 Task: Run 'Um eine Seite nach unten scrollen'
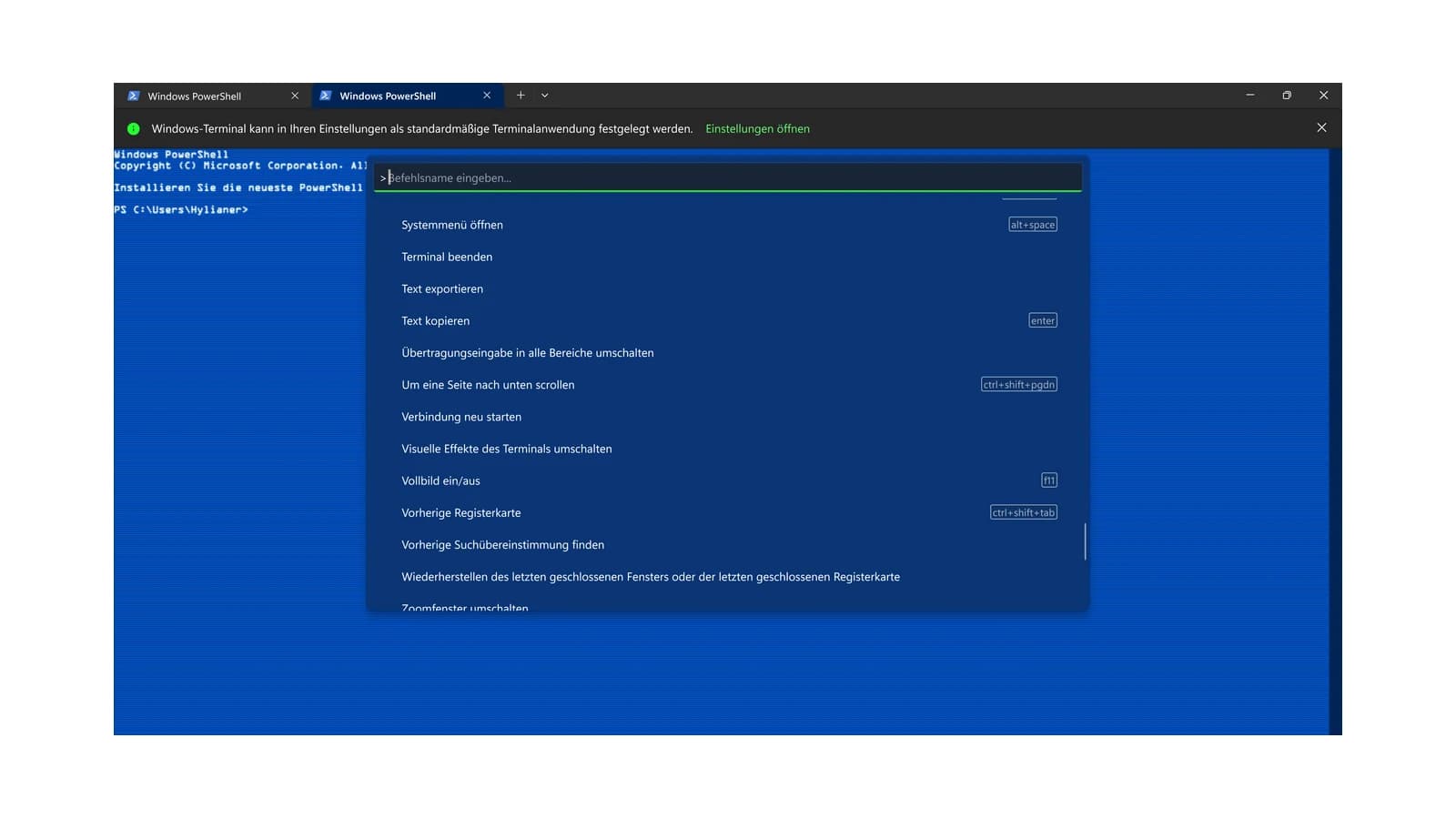tap(728, 385)
